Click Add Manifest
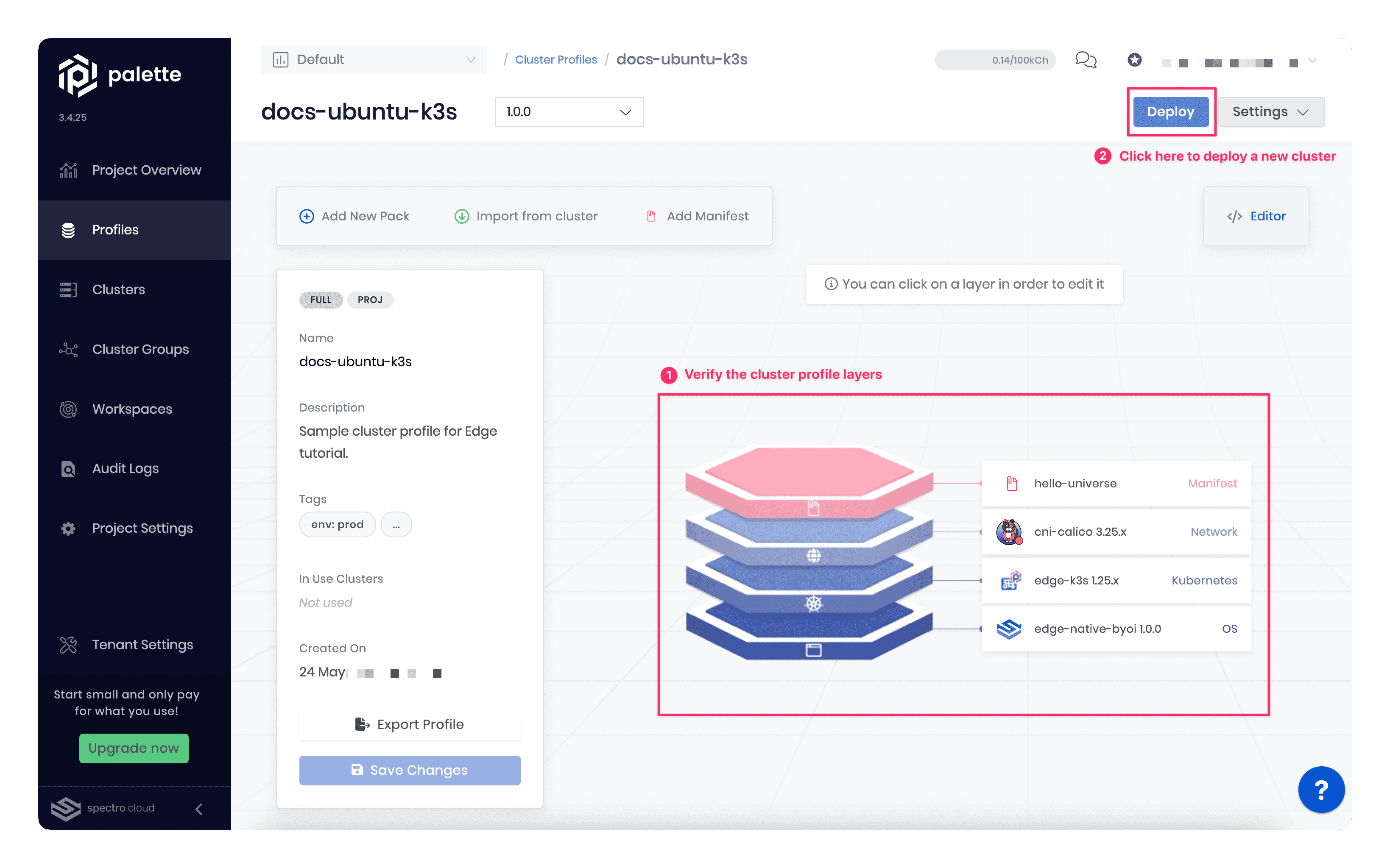The image size is (1390, 868). [x=697, y=216]
